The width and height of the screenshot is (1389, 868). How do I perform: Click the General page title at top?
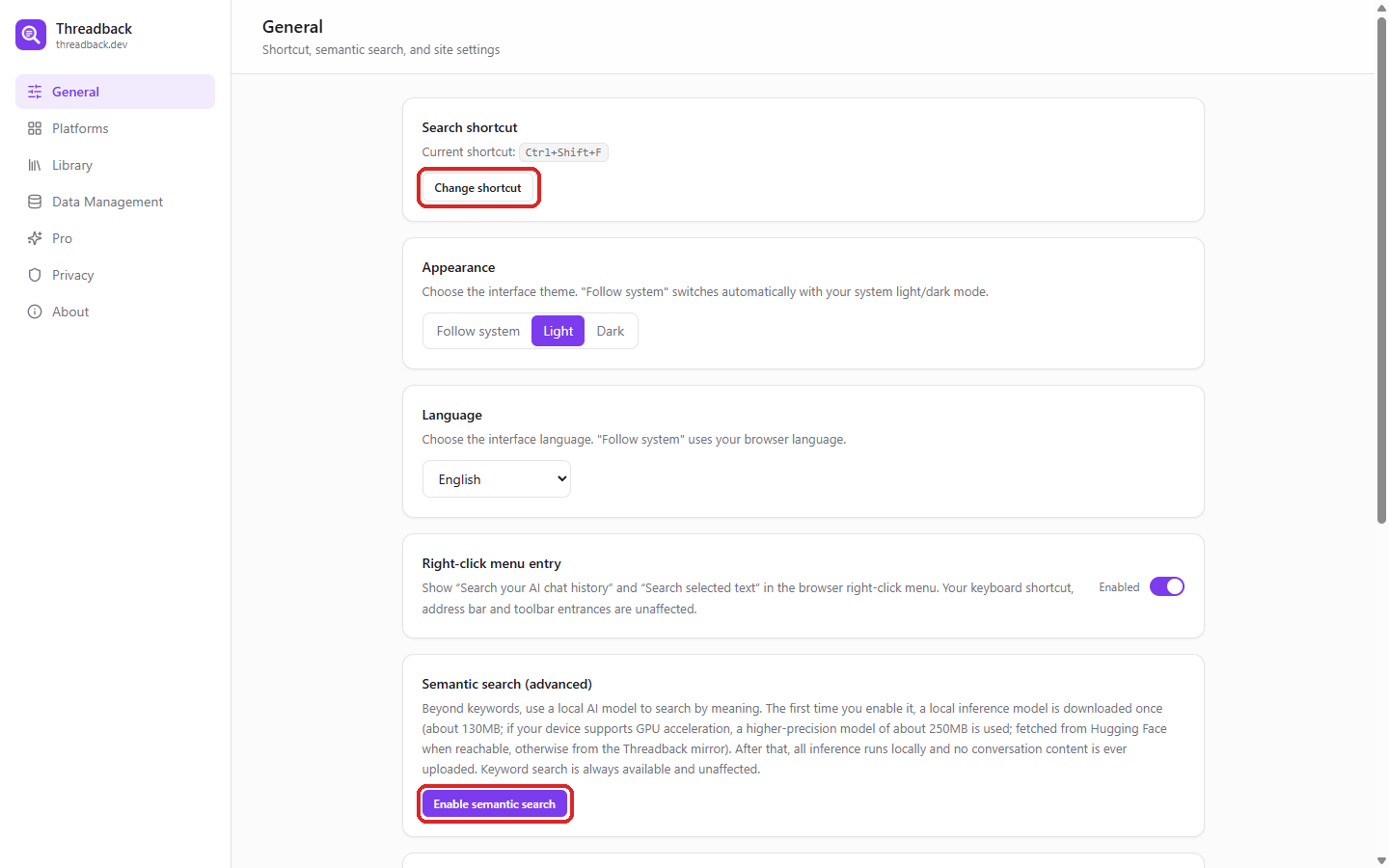[x=292, y=27]
